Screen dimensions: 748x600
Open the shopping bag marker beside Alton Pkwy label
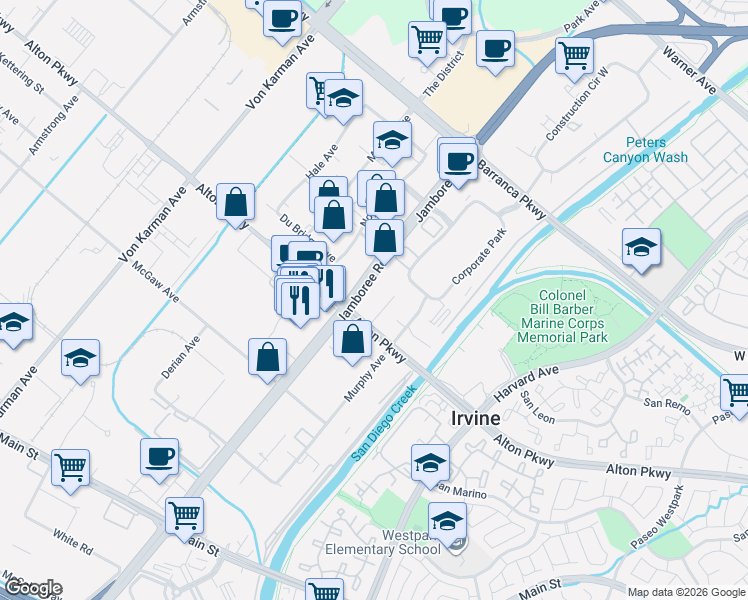point(235,202)
